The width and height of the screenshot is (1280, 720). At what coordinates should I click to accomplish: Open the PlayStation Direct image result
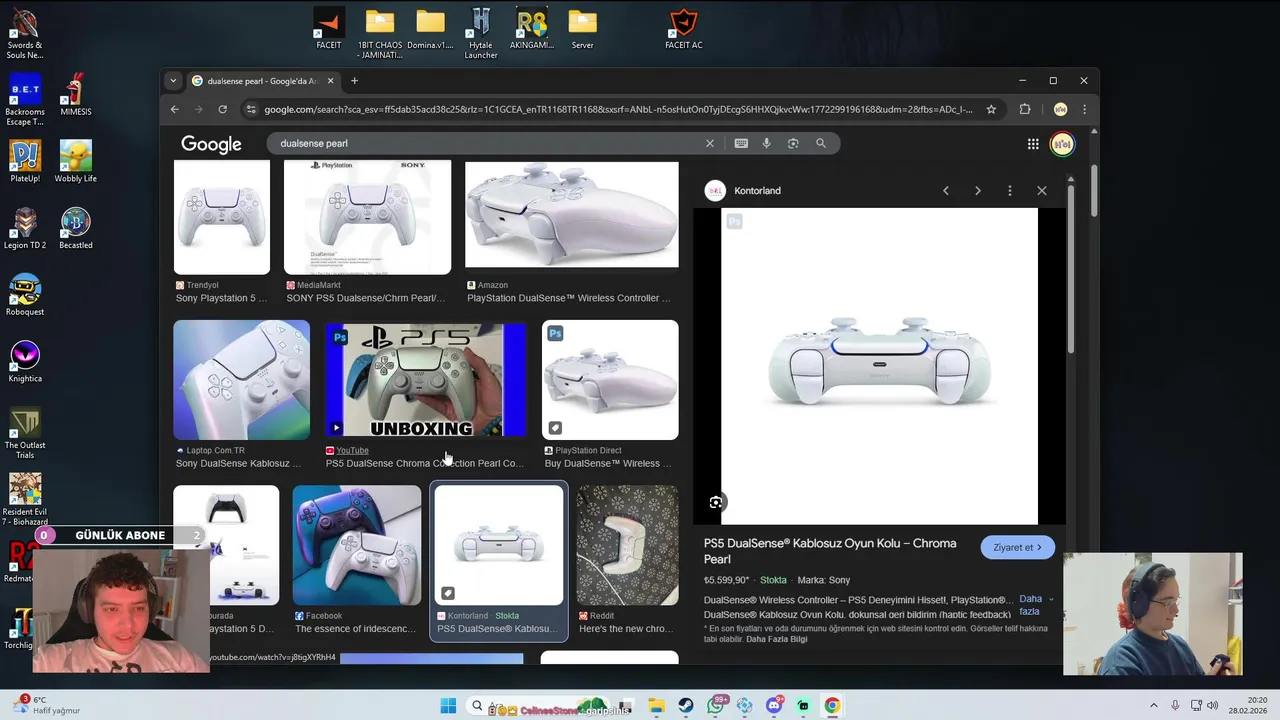click(x=610, y=380)
